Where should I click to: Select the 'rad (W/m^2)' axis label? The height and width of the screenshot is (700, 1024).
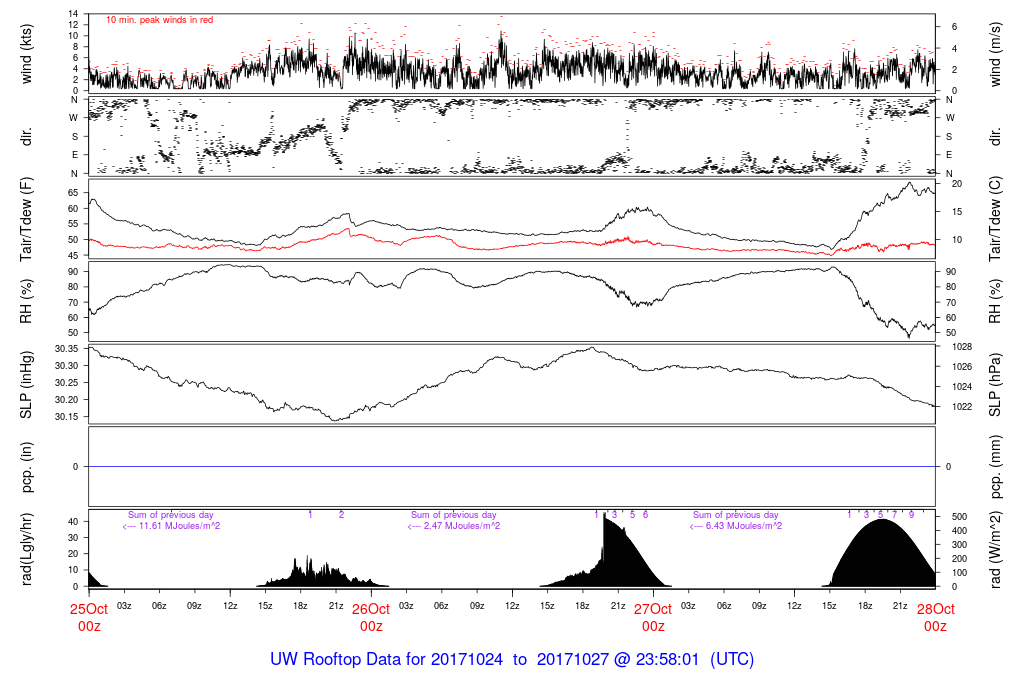[995, 549]
